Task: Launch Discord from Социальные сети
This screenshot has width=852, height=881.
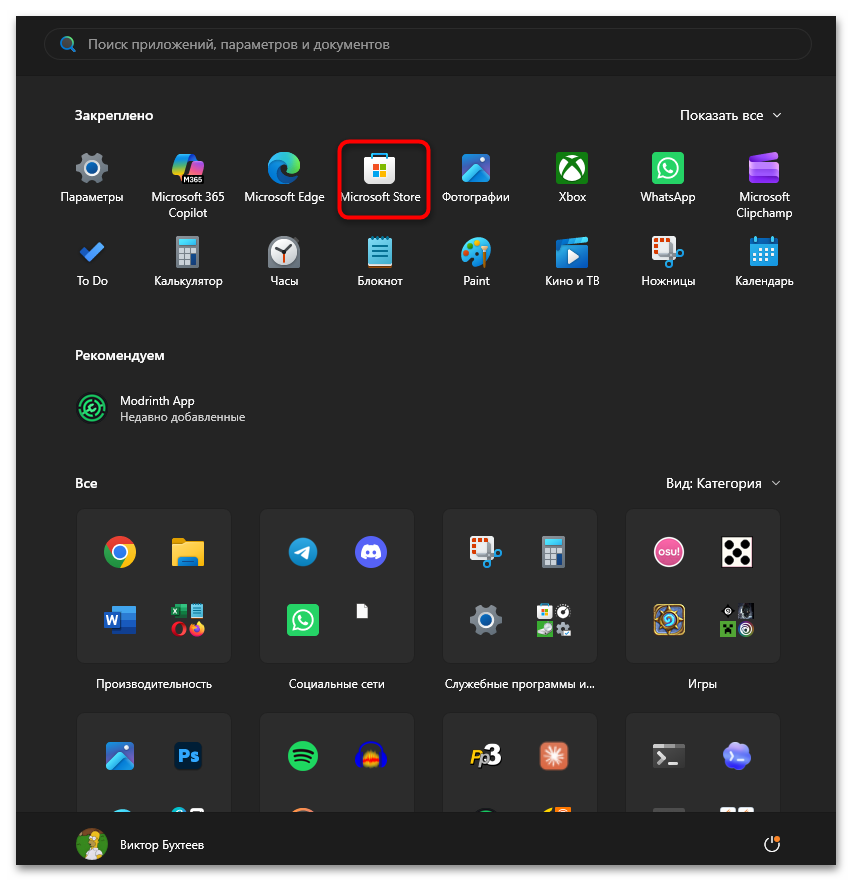Action: point(371,552)
